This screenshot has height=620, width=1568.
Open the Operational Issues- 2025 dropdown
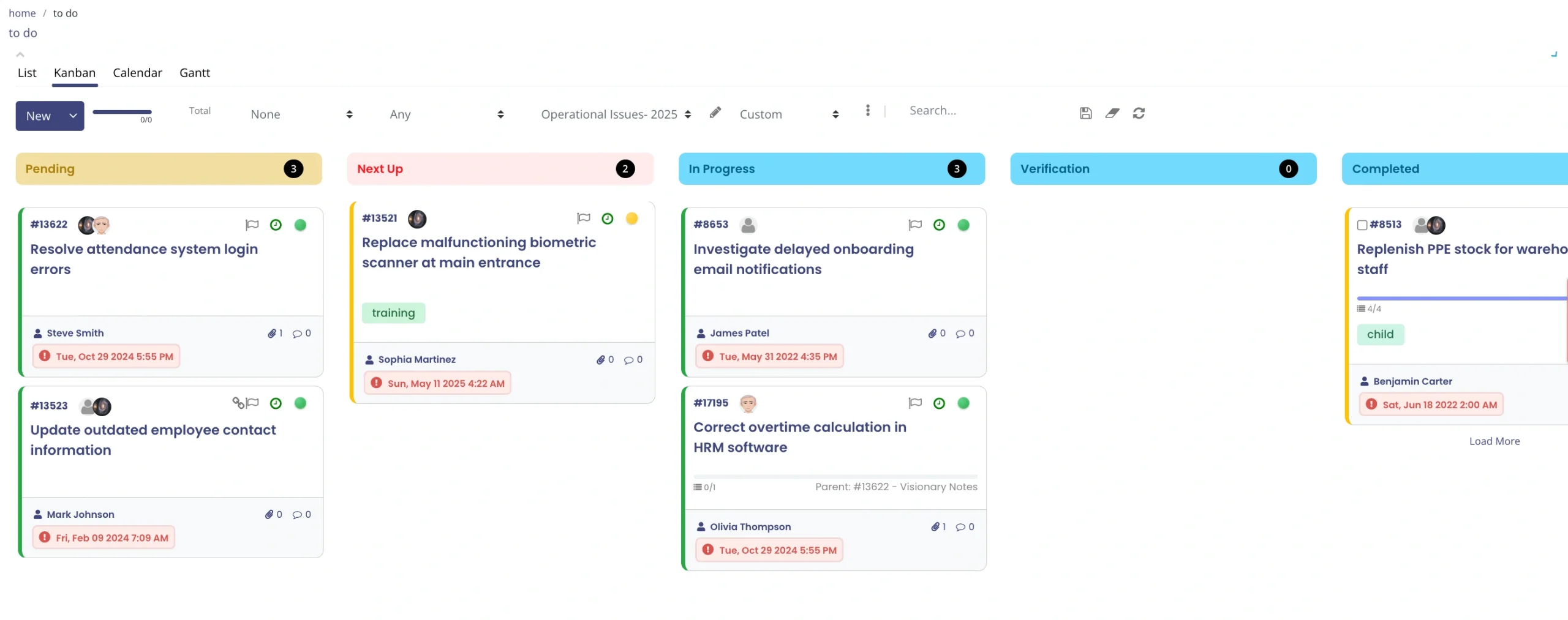[x=616, y=114]
